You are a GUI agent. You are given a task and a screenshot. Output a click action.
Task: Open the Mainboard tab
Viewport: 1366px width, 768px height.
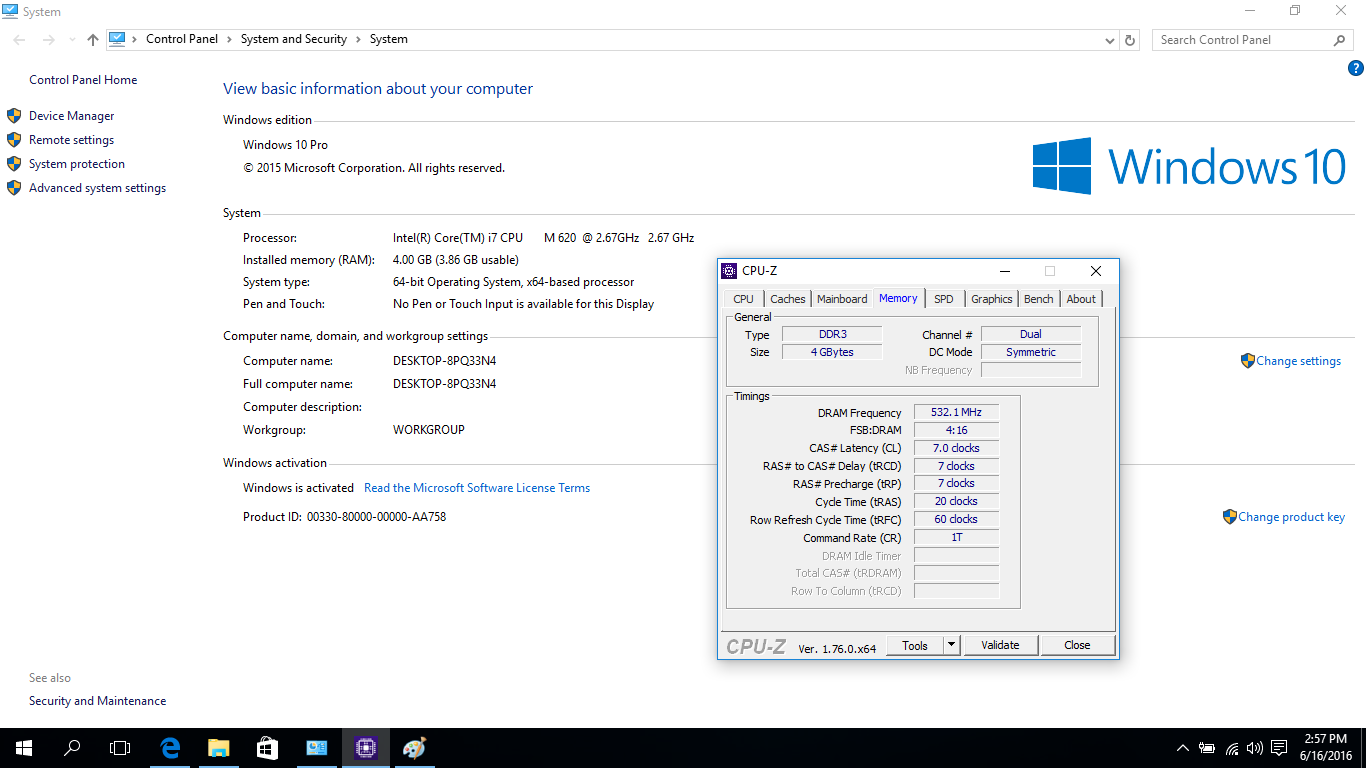[x=843, y=299]
